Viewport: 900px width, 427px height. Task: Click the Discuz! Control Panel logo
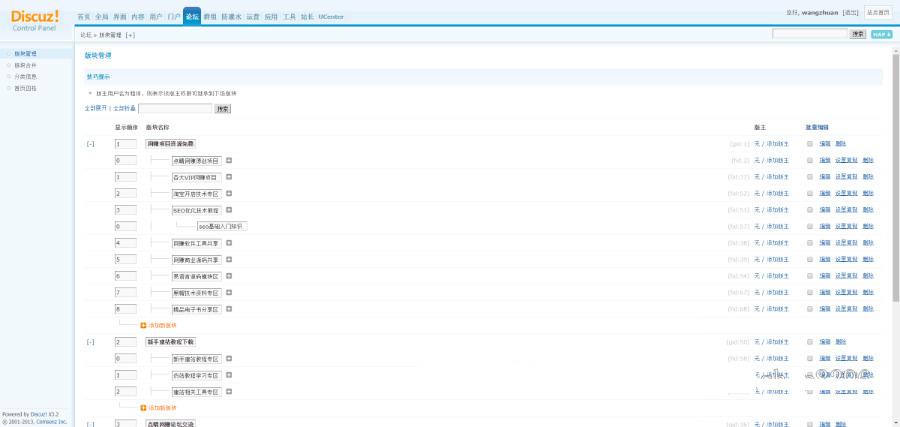click(x=35, y=20)
